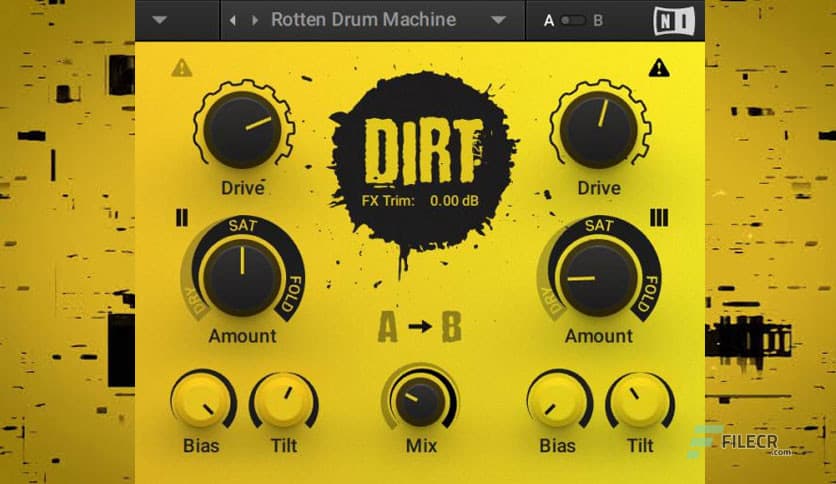Select letter B of the A/B switch
836x484 pixels.
coord(598,21)
